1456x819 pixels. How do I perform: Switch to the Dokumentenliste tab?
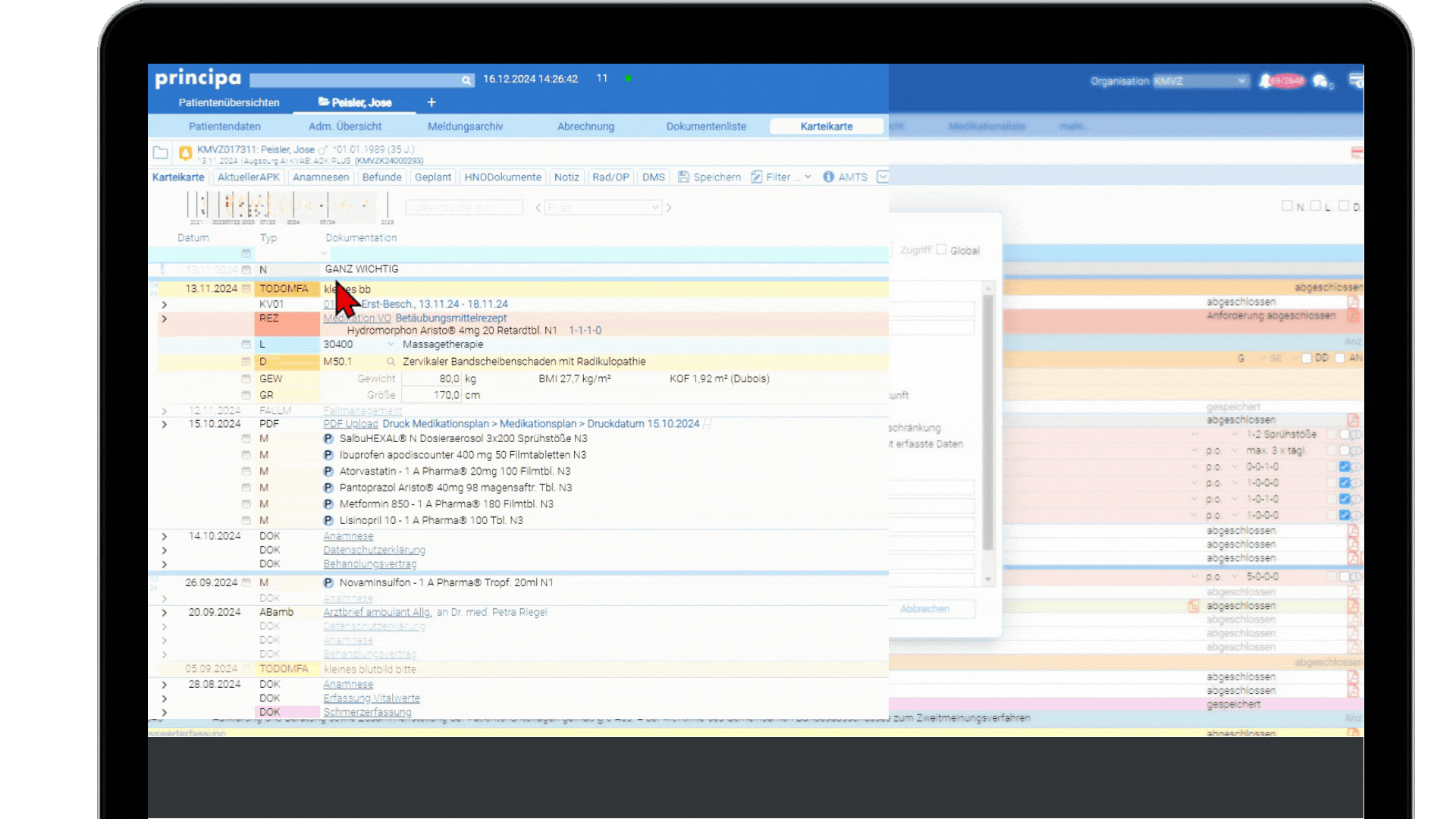tap(705, 127)
